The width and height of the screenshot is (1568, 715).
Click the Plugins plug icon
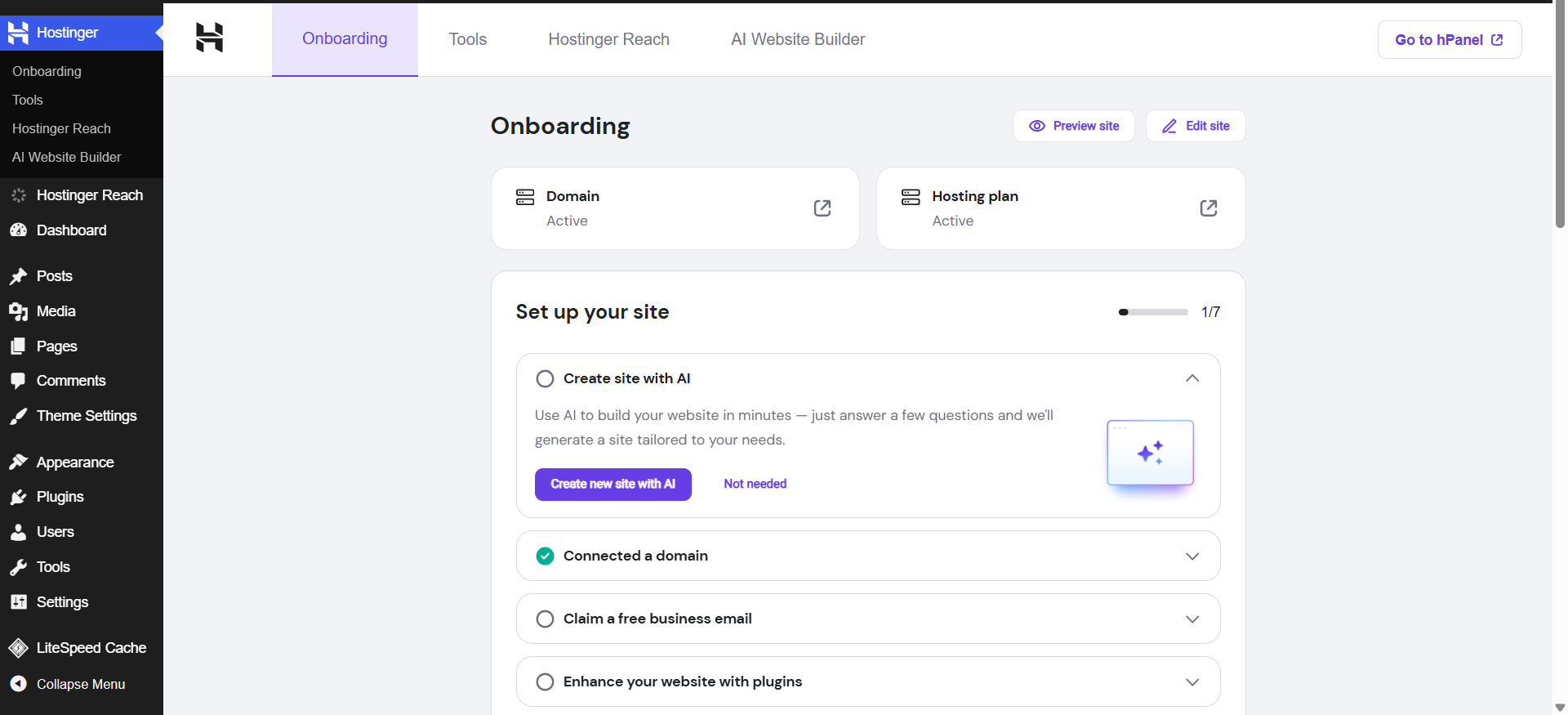18,497
